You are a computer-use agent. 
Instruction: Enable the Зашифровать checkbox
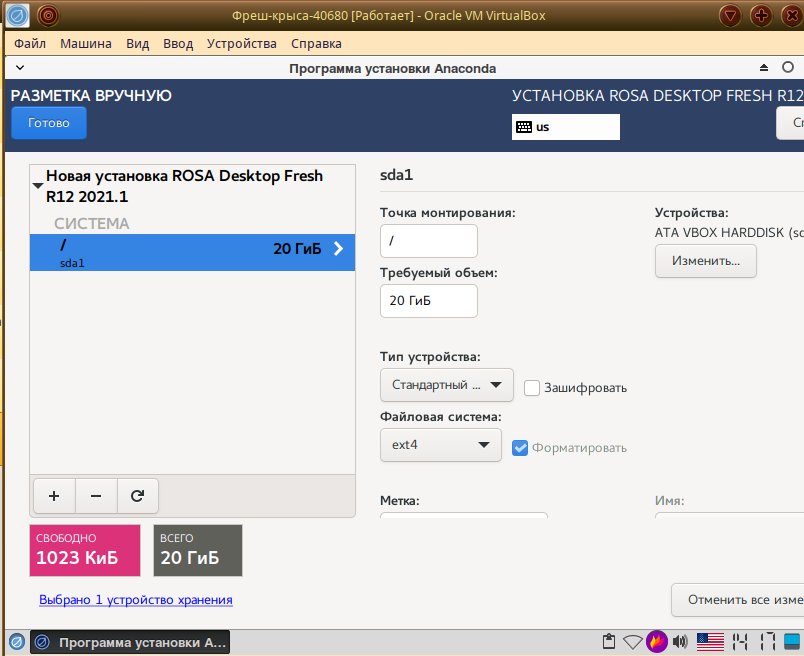pos(532,387)
